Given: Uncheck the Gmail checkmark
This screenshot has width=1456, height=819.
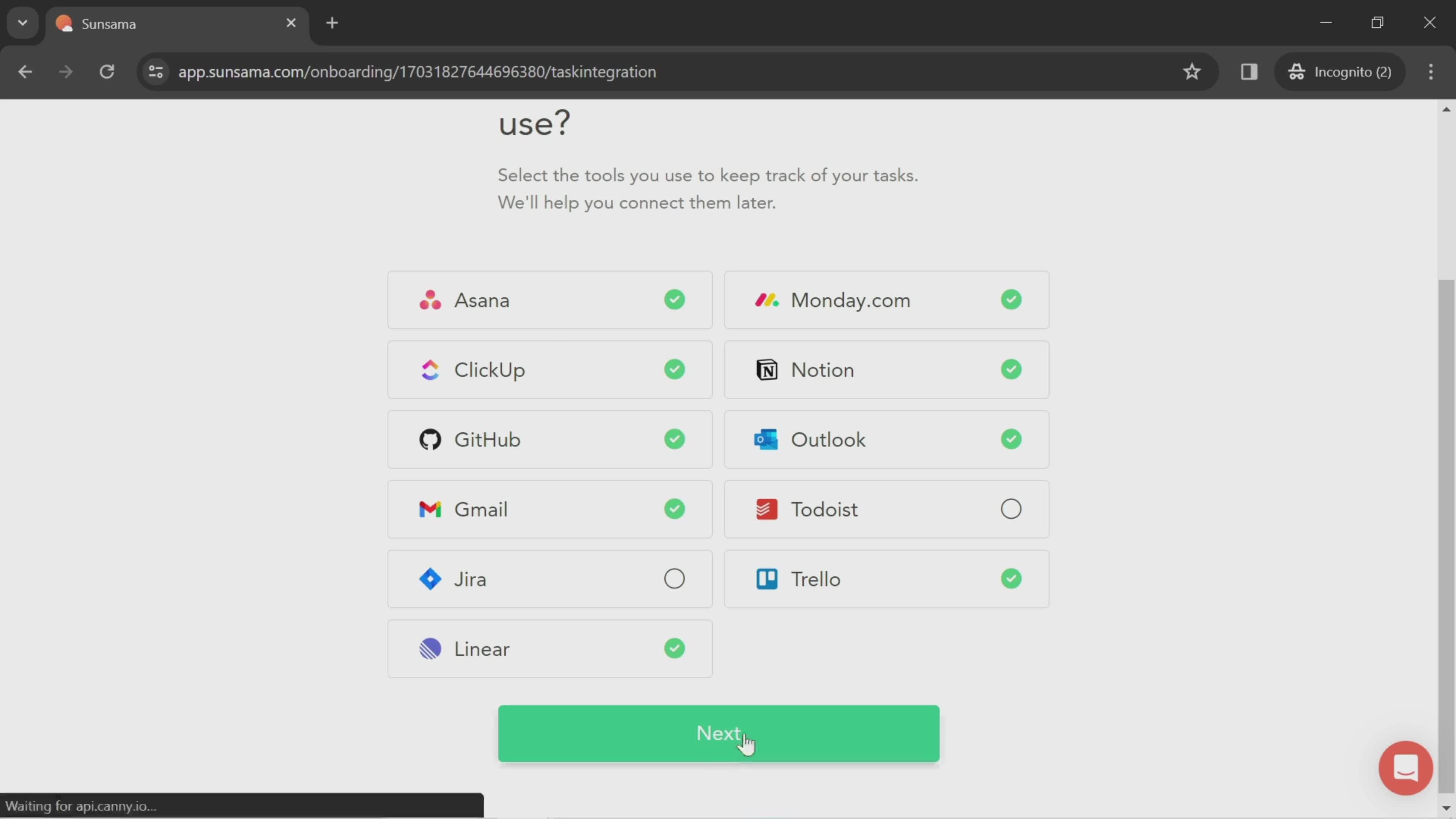Looking at the screenshot, I should [674, 509].
